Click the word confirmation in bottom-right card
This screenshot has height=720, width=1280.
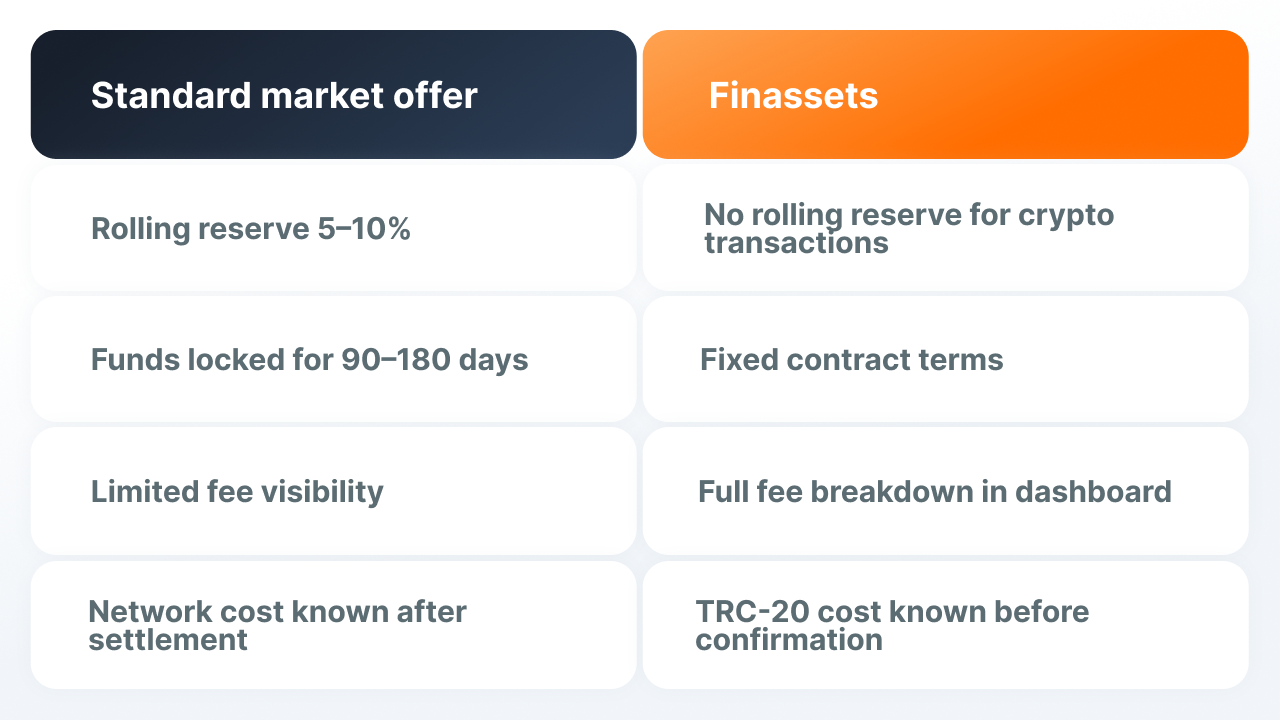pyautogui.click(x=789, y=640)
